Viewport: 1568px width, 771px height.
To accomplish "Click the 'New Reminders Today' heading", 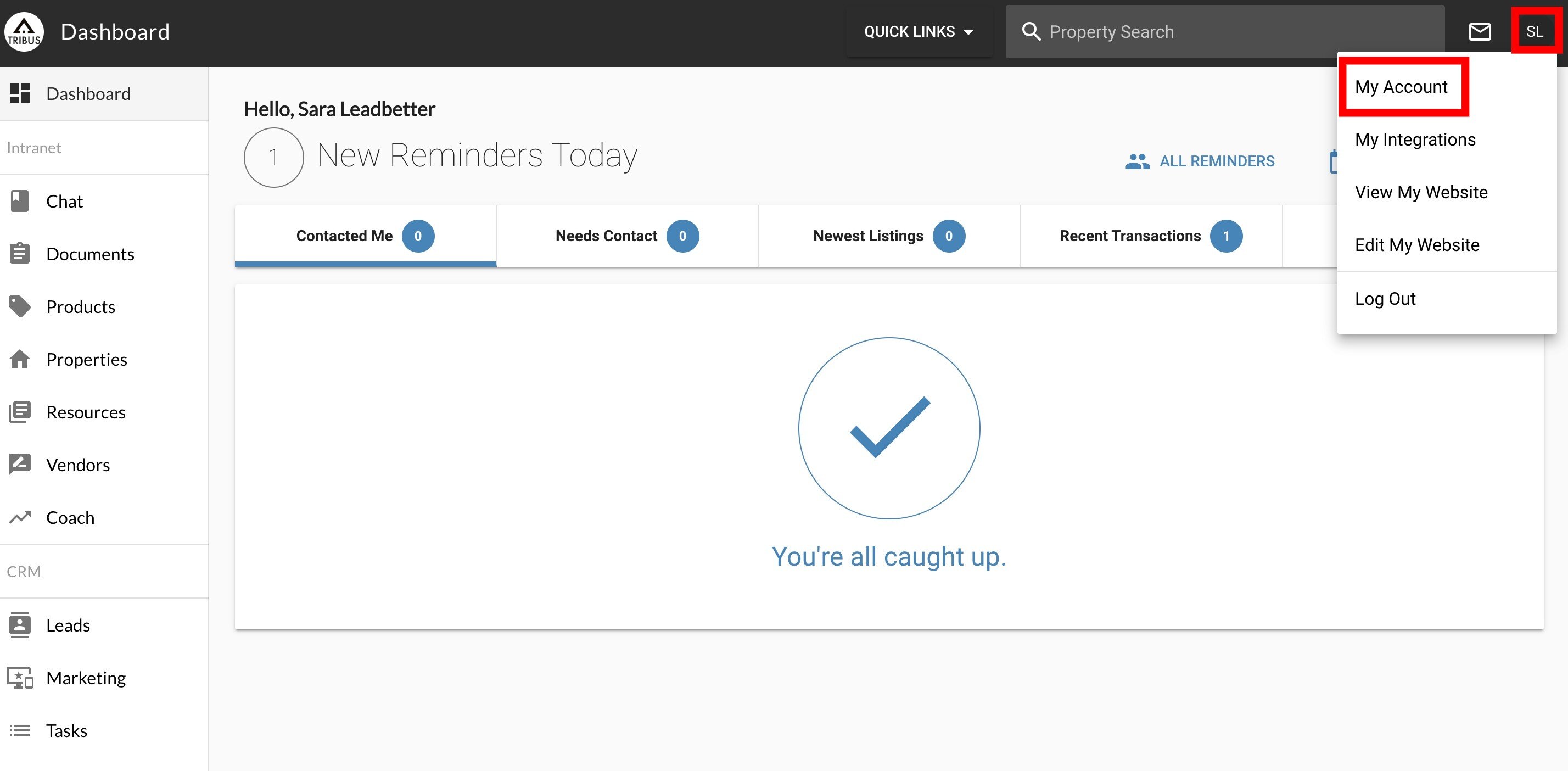I will (x=477, y=155).
